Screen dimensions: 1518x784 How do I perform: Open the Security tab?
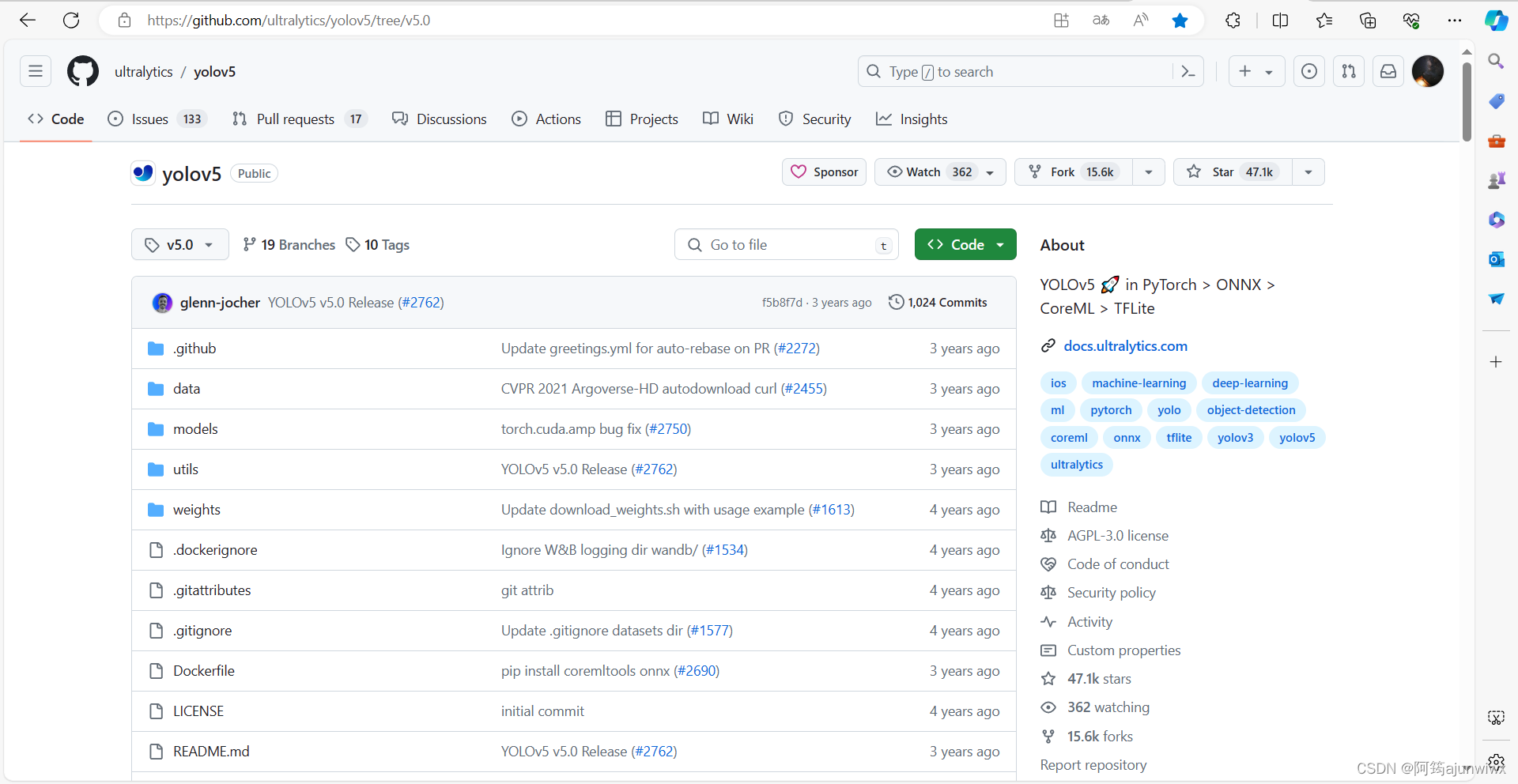(x=815, y=119)
